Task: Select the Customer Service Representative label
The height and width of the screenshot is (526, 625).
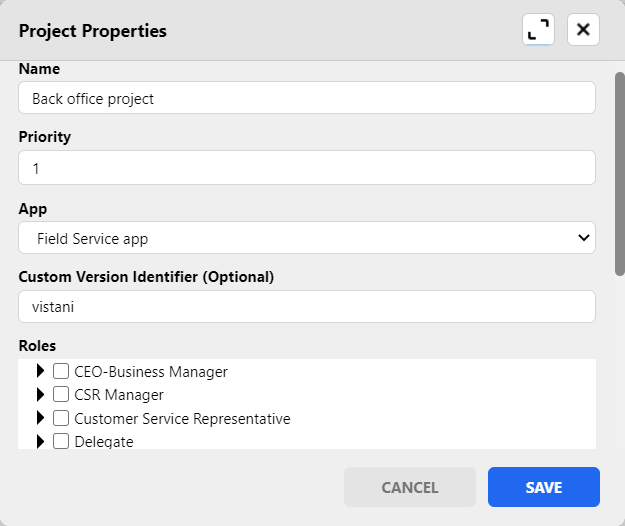Action: (x=182, y=418)
